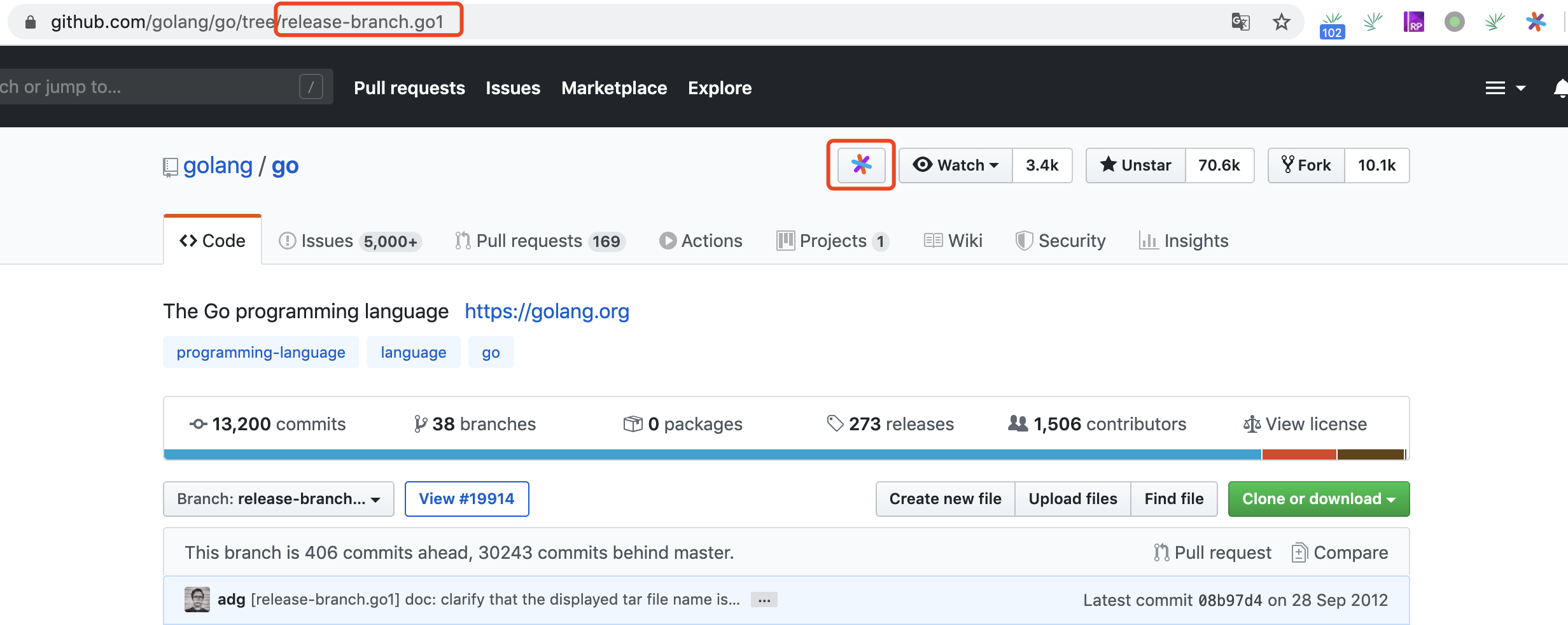Viewport: 1568px width, 625px height.
Task: Switch to the repository Pull requests tab
Action: coord(540,241)
